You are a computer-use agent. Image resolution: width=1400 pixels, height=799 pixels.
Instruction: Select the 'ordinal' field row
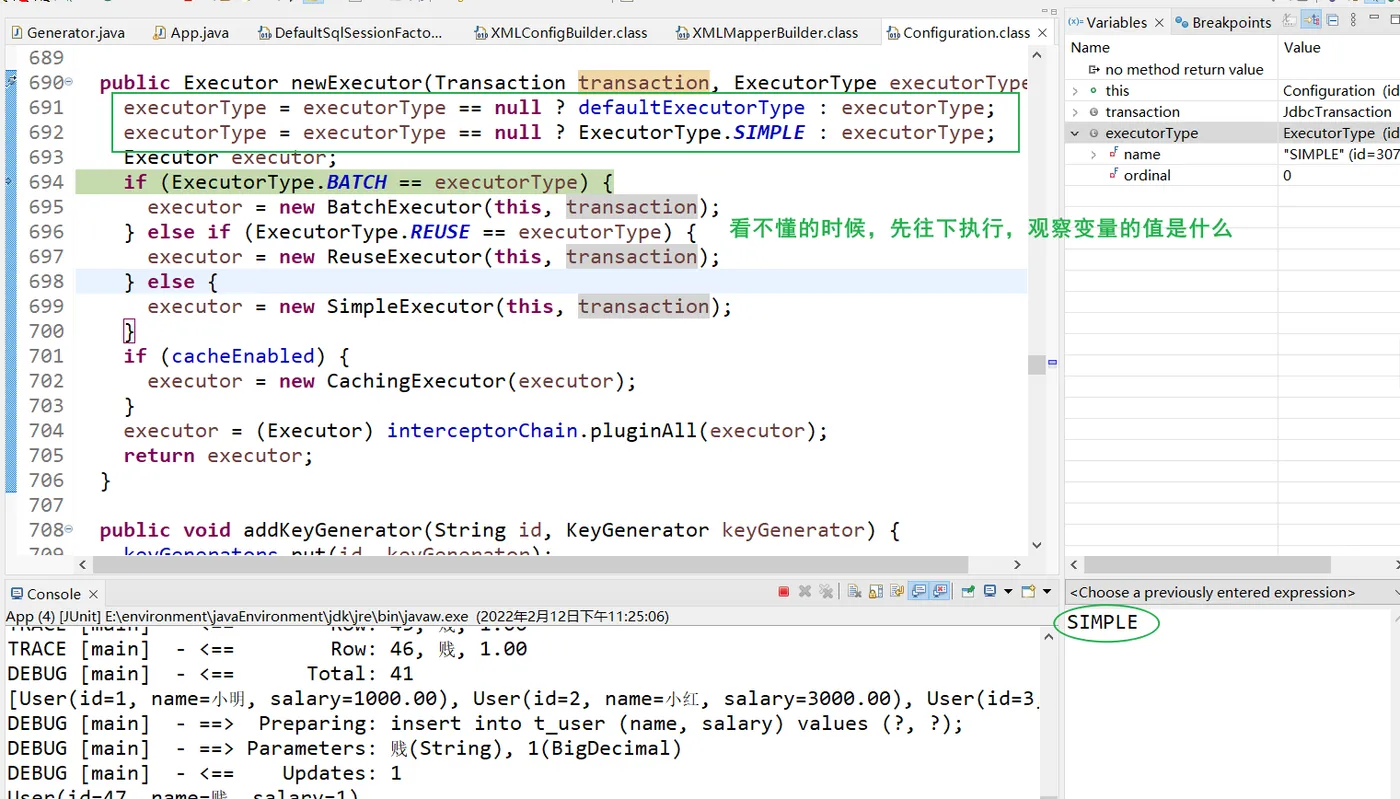[1232, 175]
